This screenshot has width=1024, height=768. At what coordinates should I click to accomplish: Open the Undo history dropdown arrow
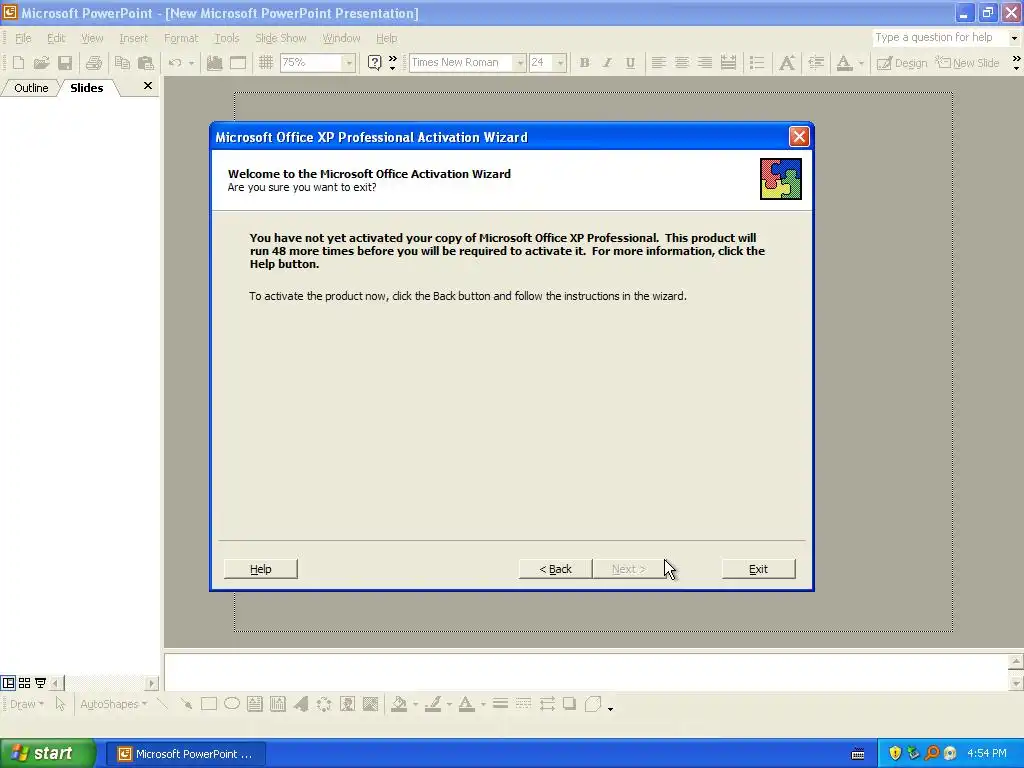[191, 63]
